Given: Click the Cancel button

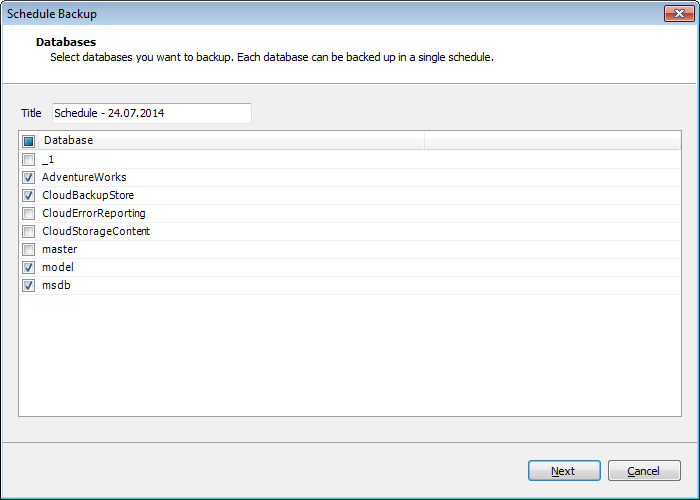Looking at the screenshot, I should 644,471.
